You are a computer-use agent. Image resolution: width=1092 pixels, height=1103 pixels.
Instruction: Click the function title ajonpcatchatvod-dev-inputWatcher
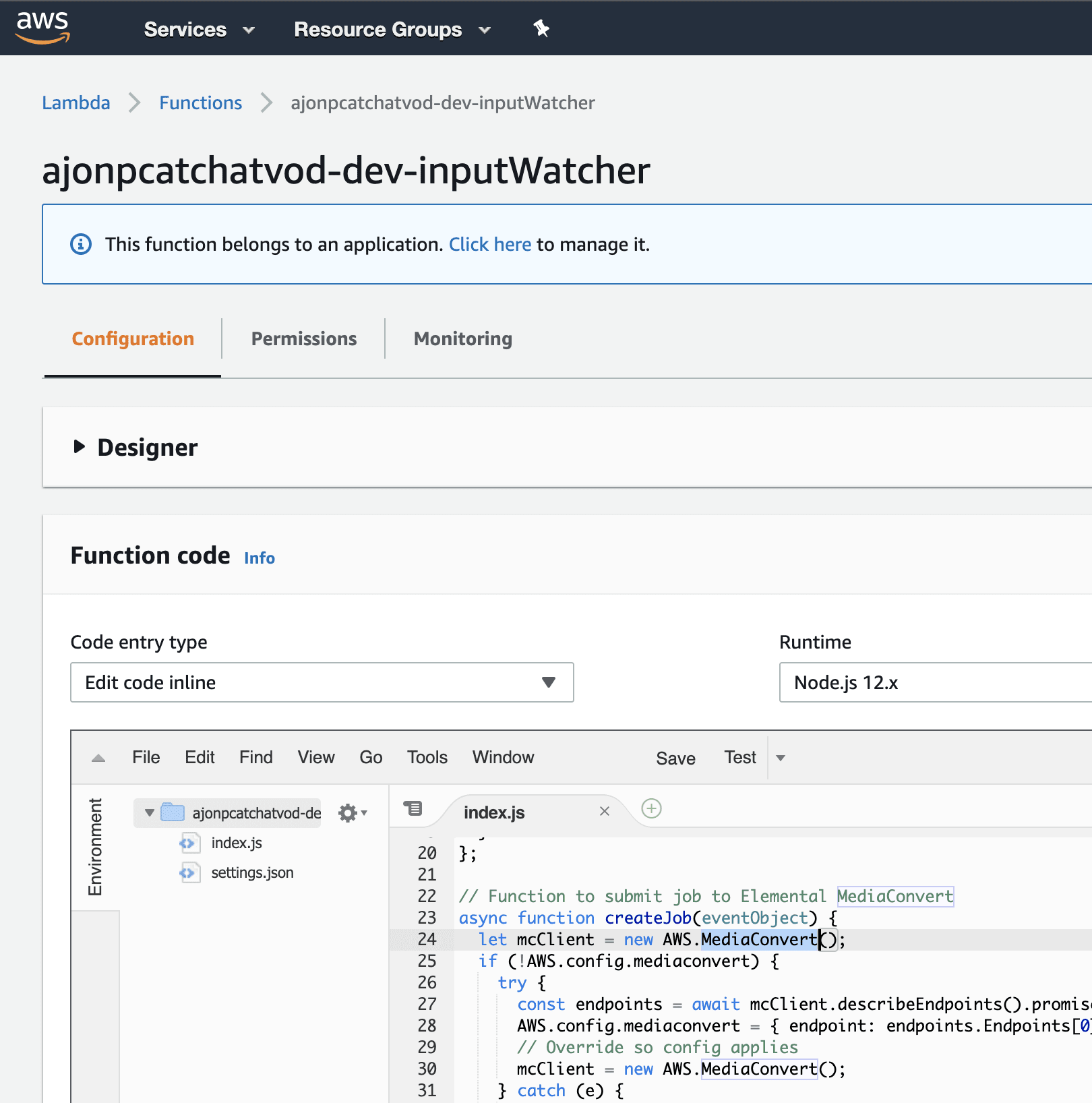[346, 171]
